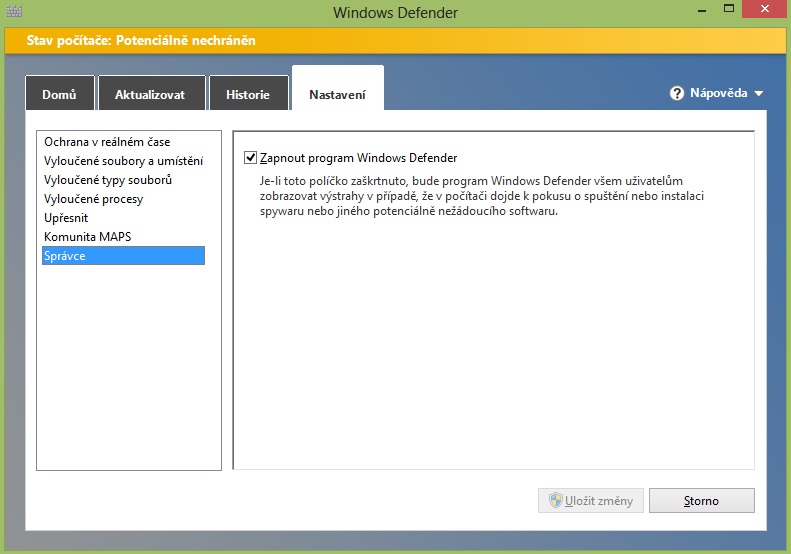Click the shield icon on Uložit změny
The image size is (791, 554).
click(x=555, y=500)
